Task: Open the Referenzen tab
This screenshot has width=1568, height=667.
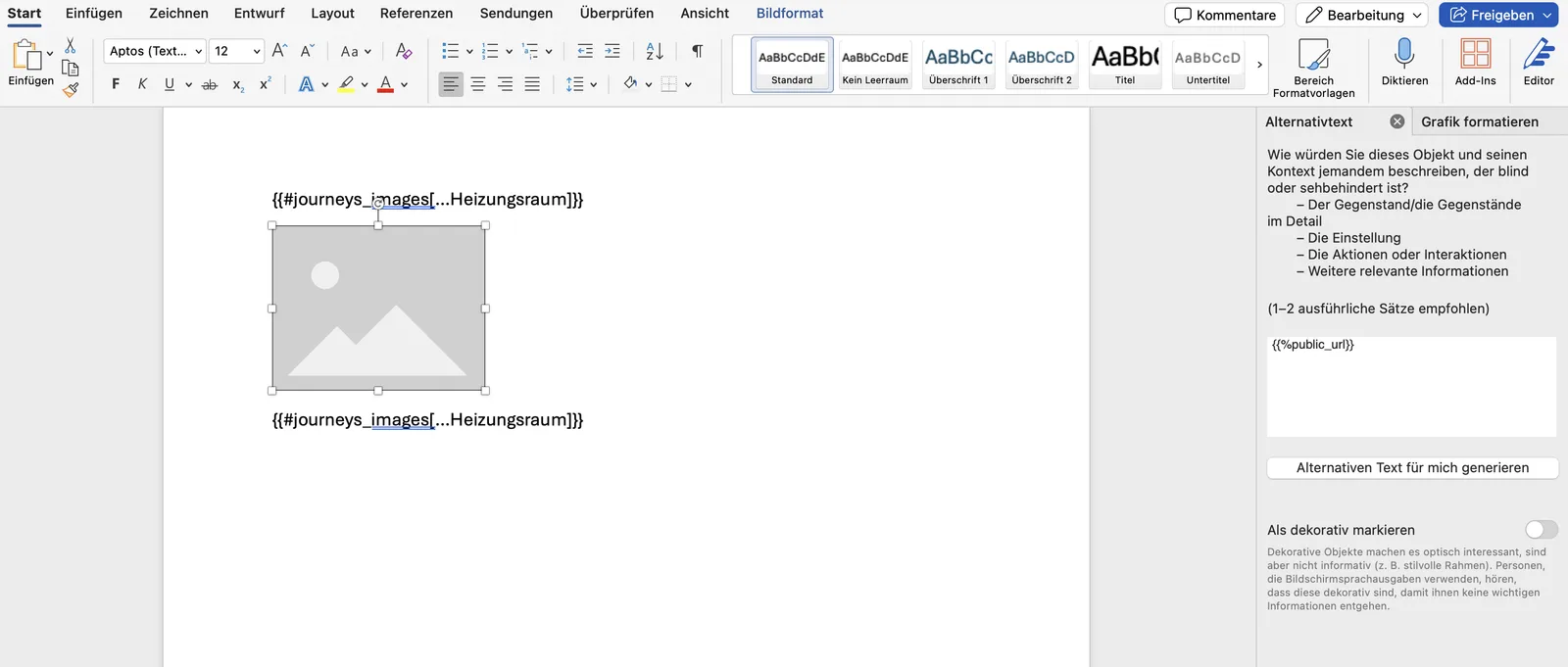Action: click(x=416, y=13)
